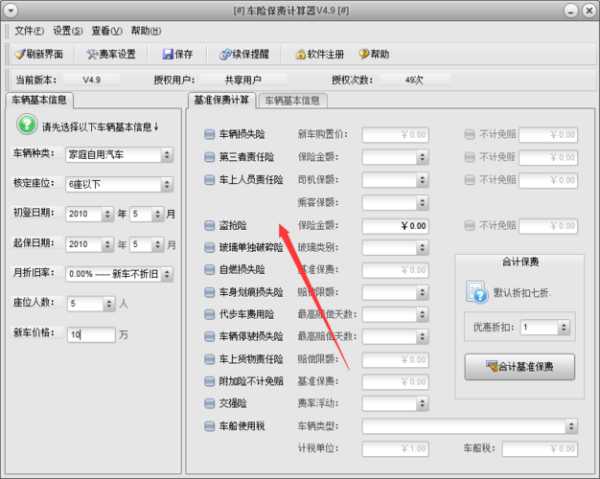Click the 保存 save toolbar icon
Image resolution: width=600 pixels, height=479 pixels.
pos(154,54)
